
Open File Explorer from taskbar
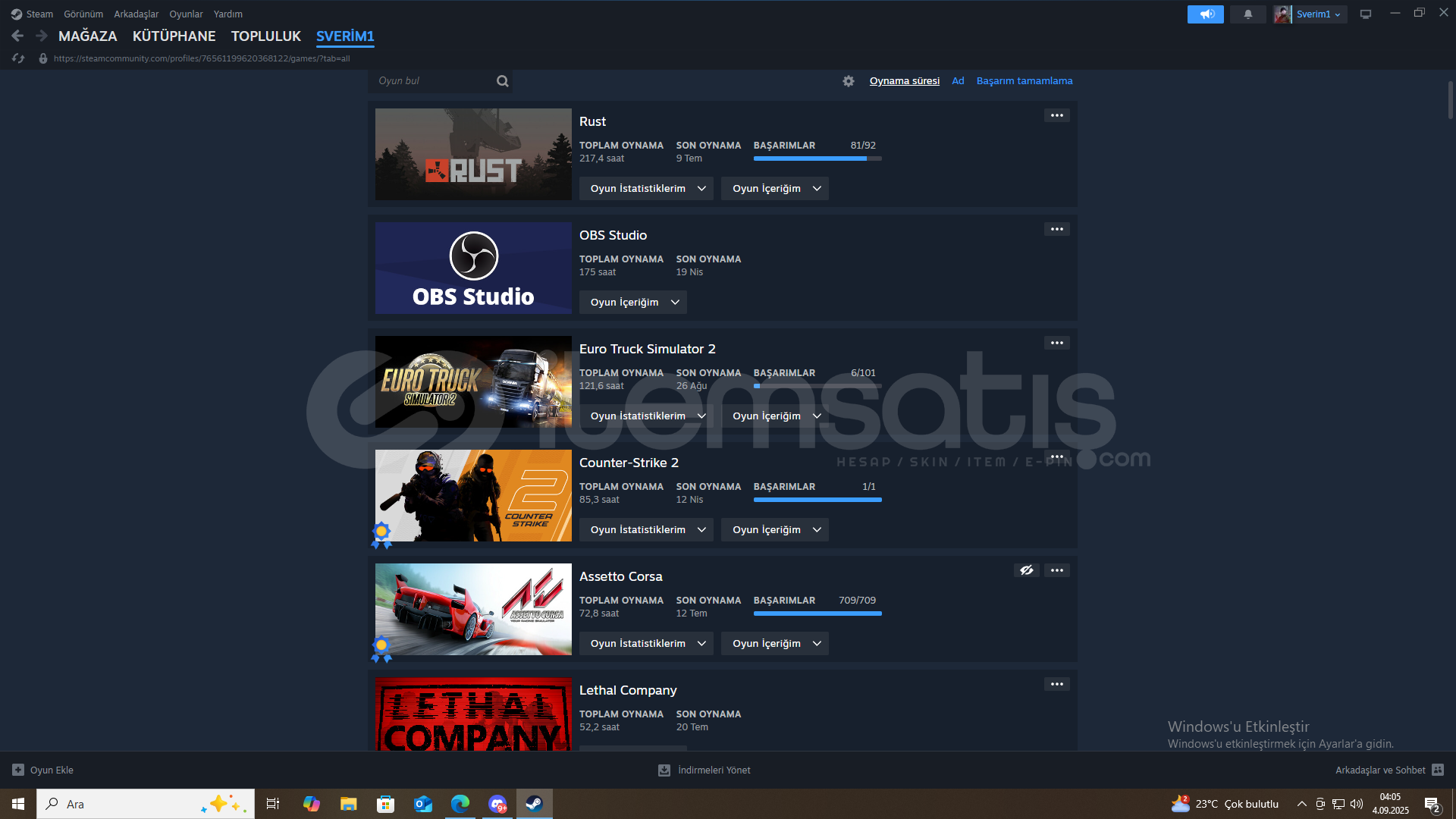tap(349, 804)
